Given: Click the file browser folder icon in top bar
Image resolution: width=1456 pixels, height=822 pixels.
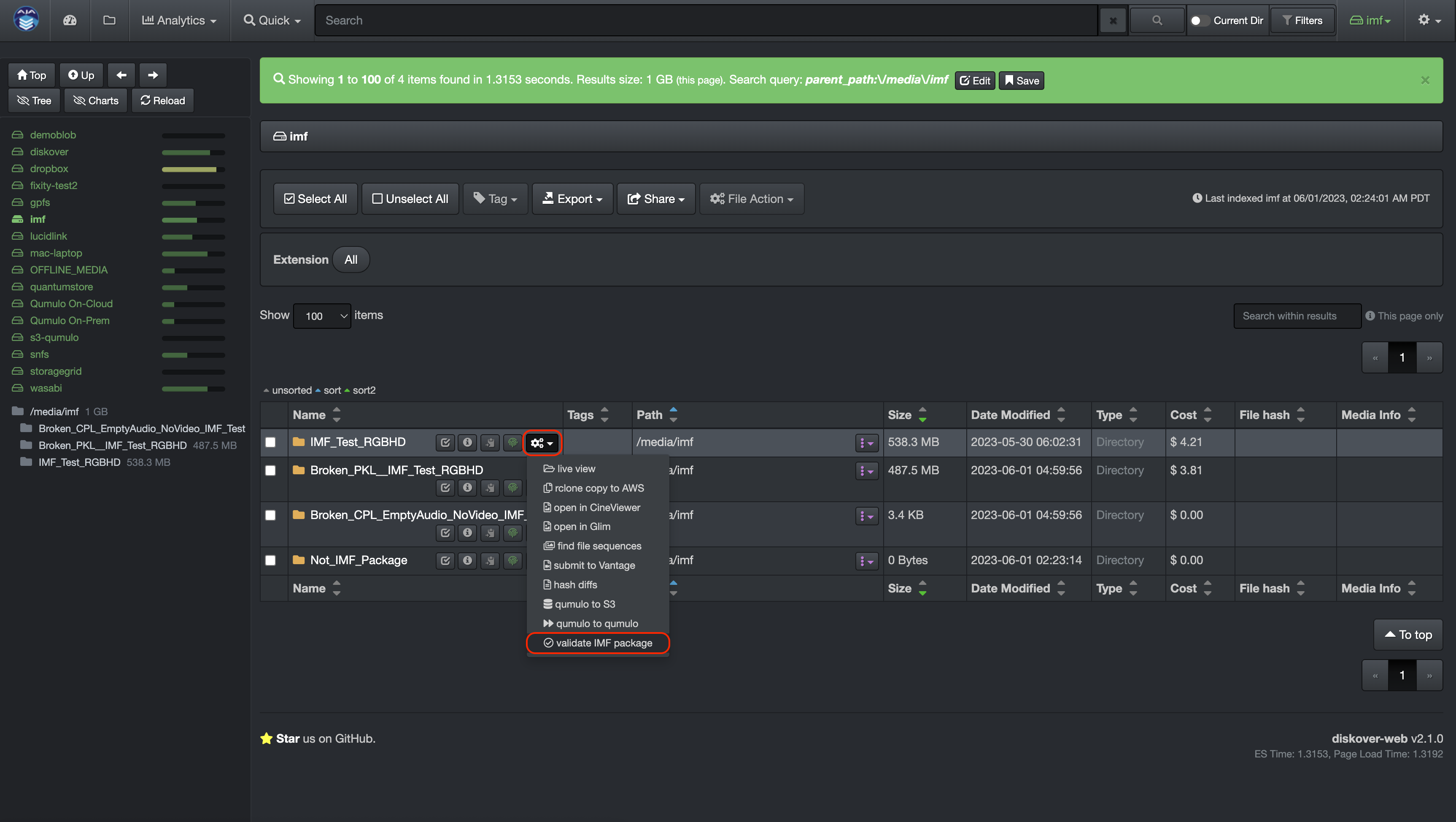Looking at the screenshot, I should [x=108, y=20].
